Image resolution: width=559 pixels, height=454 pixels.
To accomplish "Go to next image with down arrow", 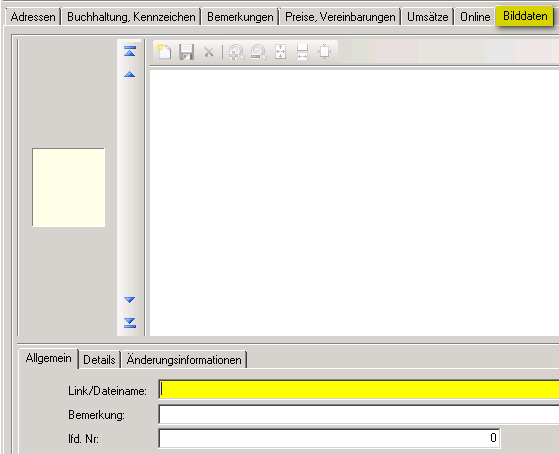I will pyautogui.click(x=130, y=300).
